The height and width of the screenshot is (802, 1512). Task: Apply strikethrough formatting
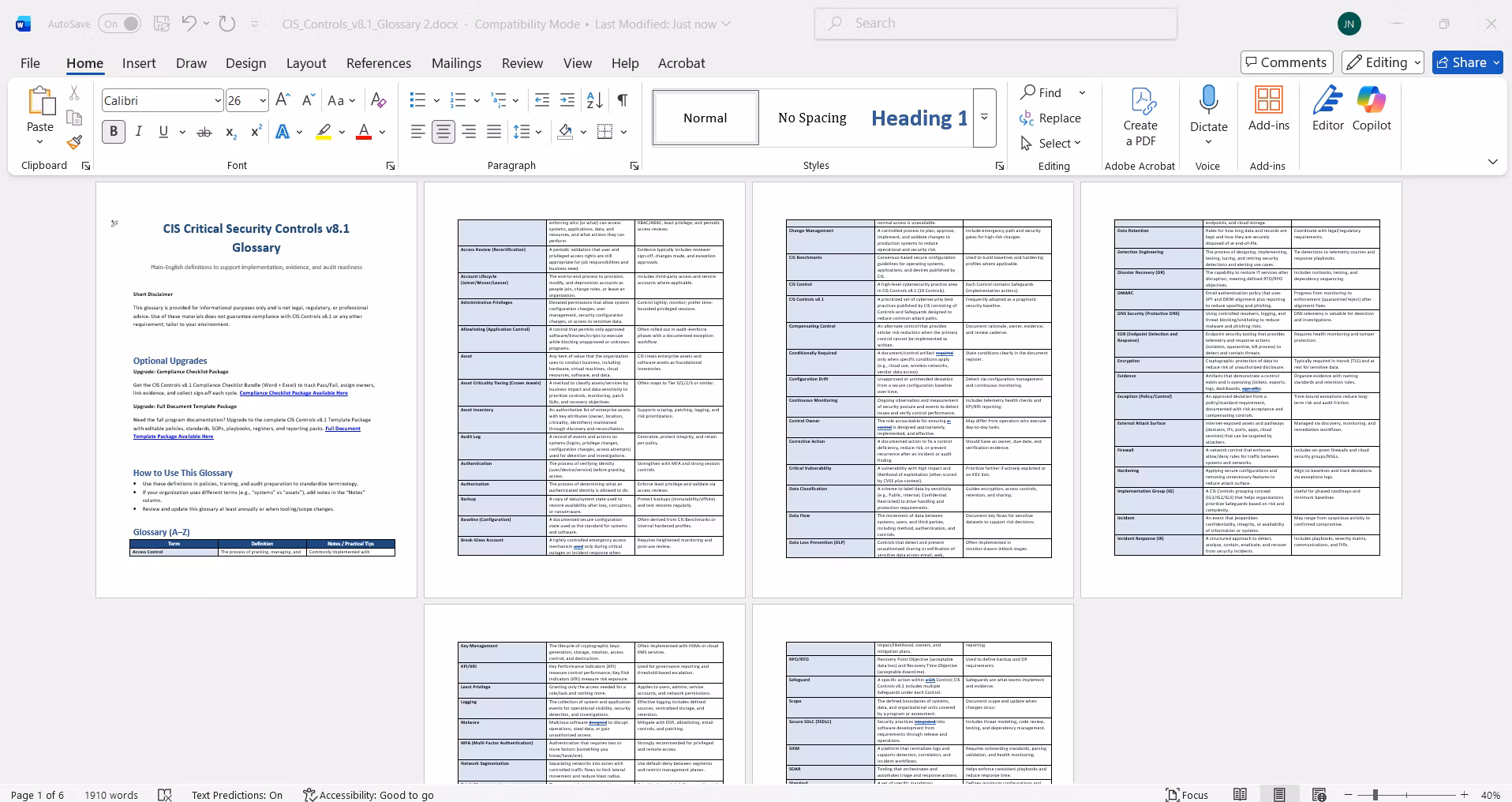204,132
